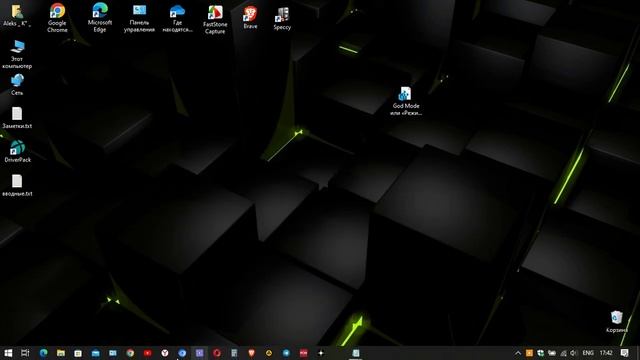Switch input language from ENG
Viewport: 640px width, 360px height.
[588, 353]
